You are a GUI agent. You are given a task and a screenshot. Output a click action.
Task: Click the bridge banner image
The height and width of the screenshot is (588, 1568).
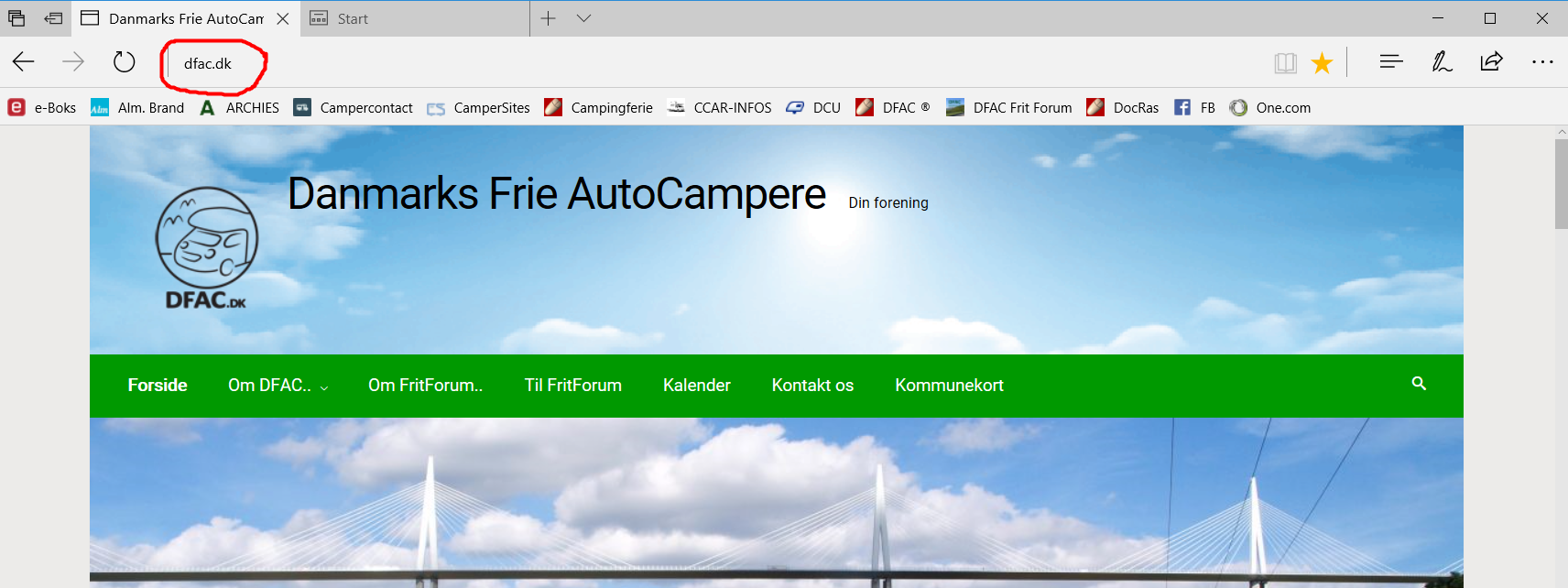pyautogui.click(x=777, y=502)
